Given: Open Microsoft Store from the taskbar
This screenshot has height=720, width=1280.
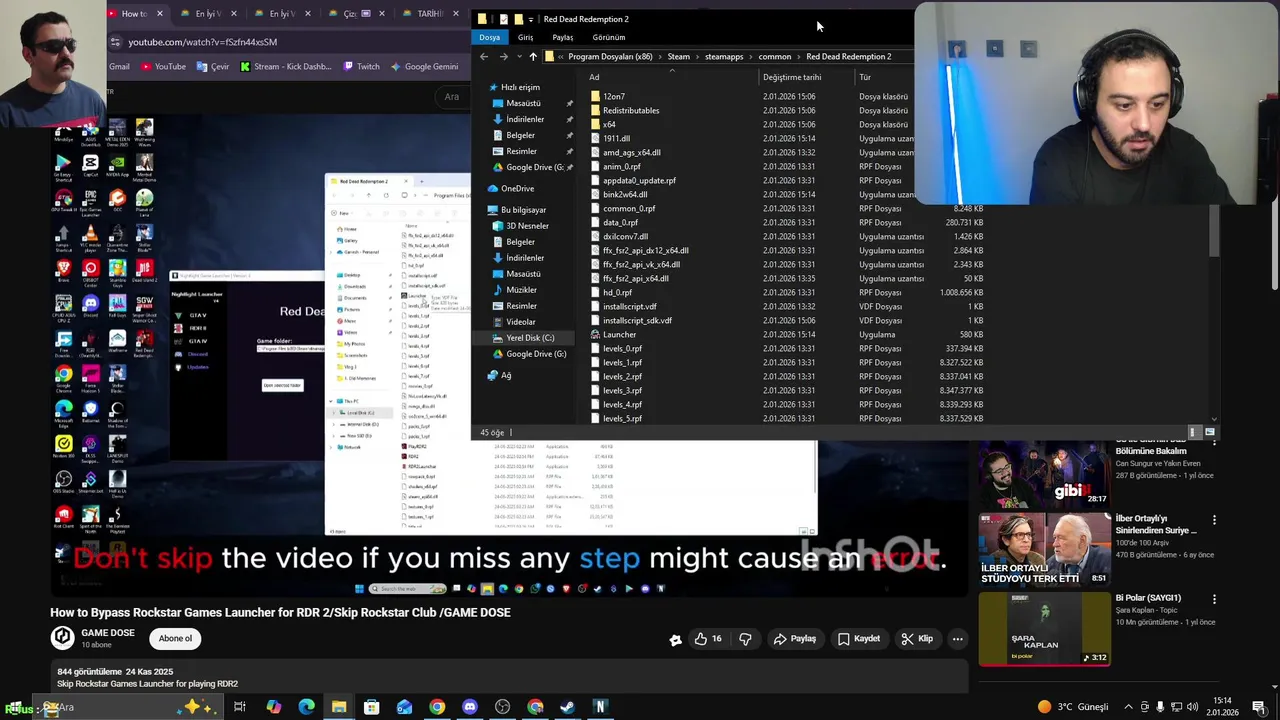Looking at the screenshot, I should click(371, 707).
